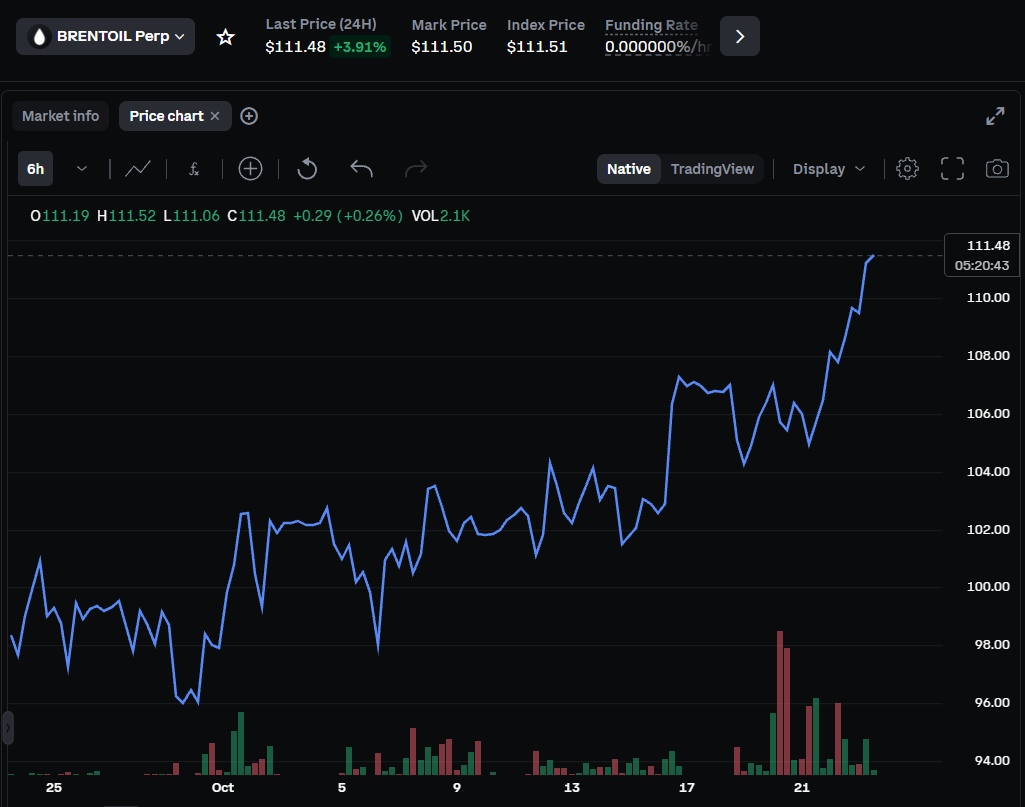
Task: Reset the chart view
Action: pyautogui.click(x=307, y=169)
